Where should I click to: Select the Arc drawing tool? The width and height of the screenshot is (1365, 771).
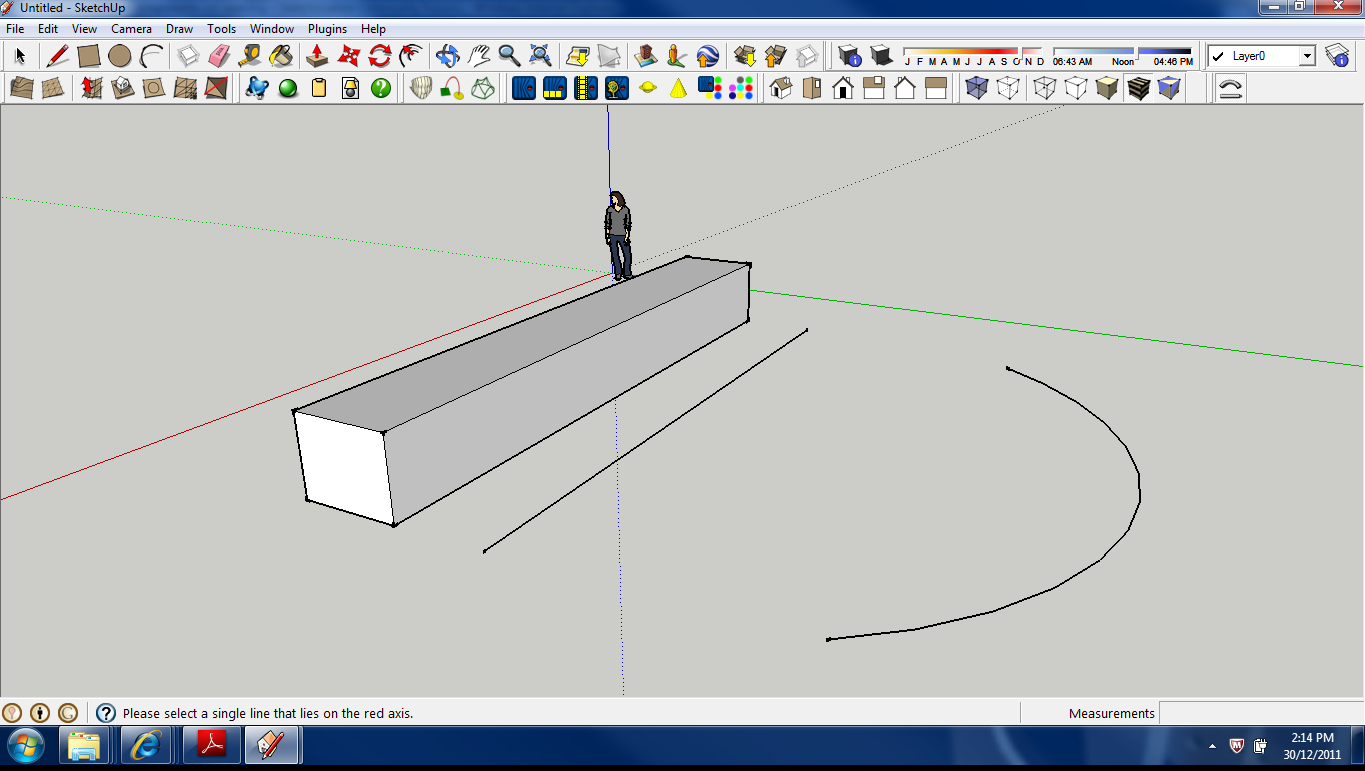(151, 56)
